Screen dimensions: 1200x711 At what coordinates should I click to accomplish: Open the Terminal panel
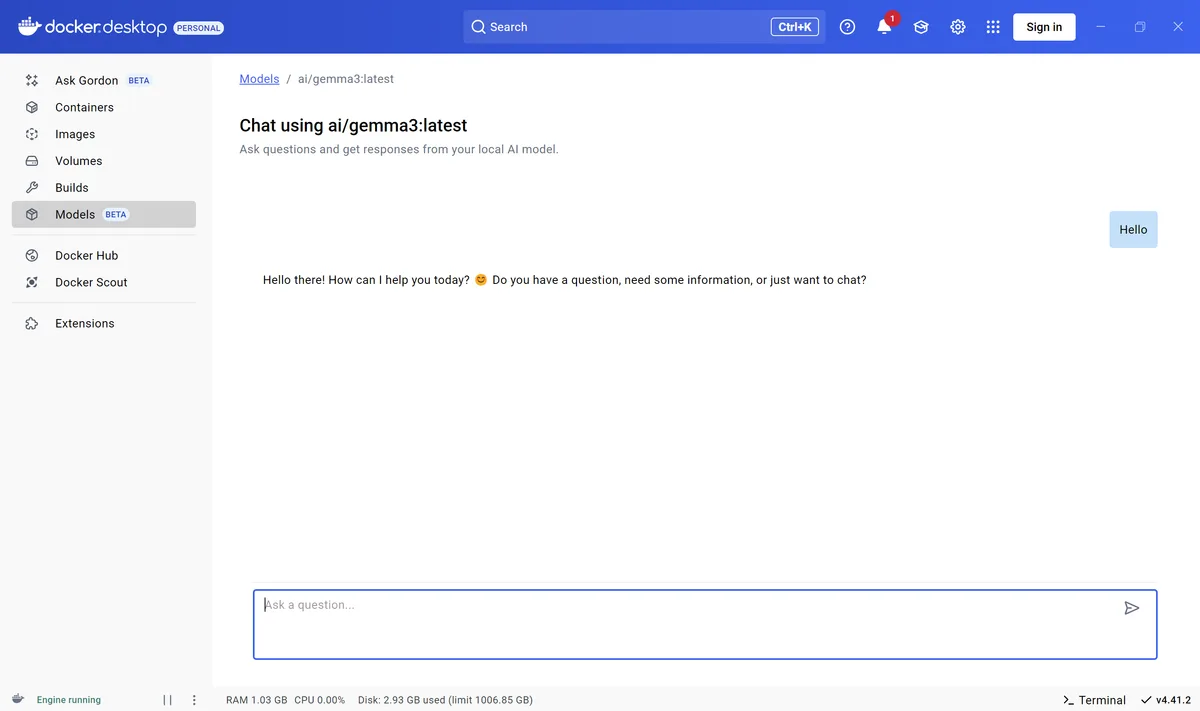[x=1094, y=700]
